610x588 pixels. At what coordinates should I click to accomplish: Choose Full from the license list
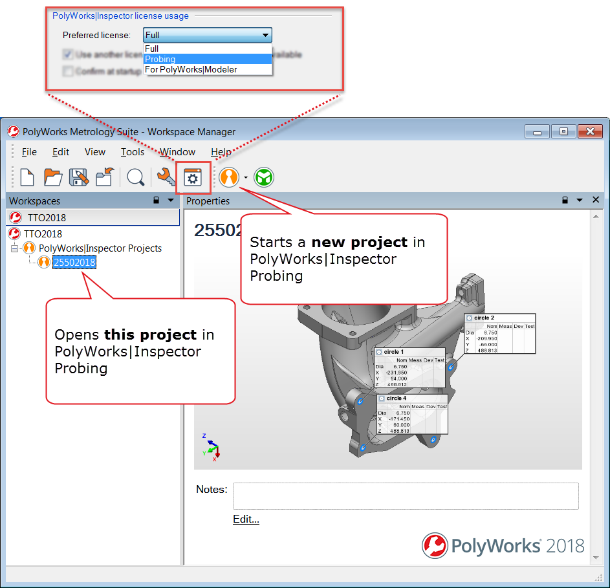(208, 49)
